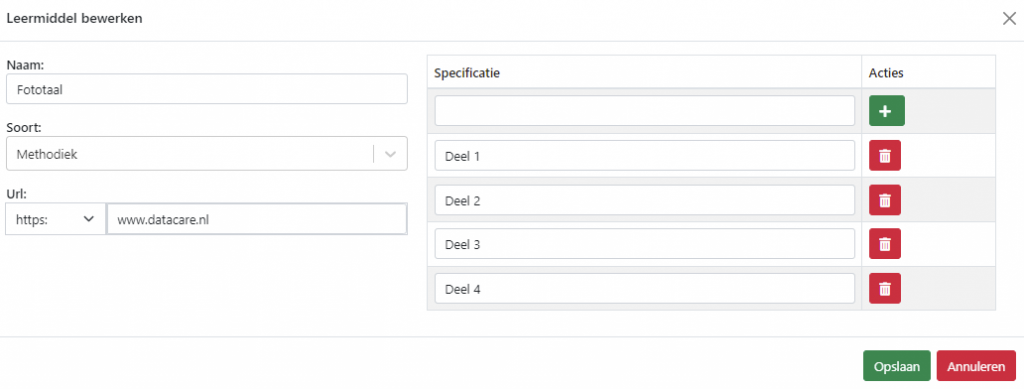The image size is (1024, 389).
Task: Click into the Deel 2 text field
Action: click(x=645, y=200)
